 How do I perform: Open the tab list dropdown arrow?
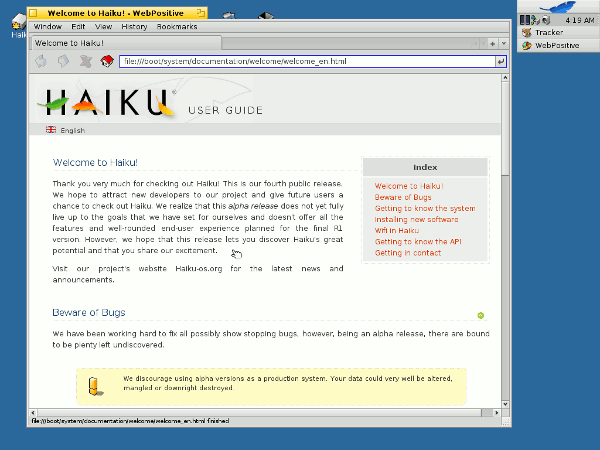pyautogui.click(x=504, y=44)
